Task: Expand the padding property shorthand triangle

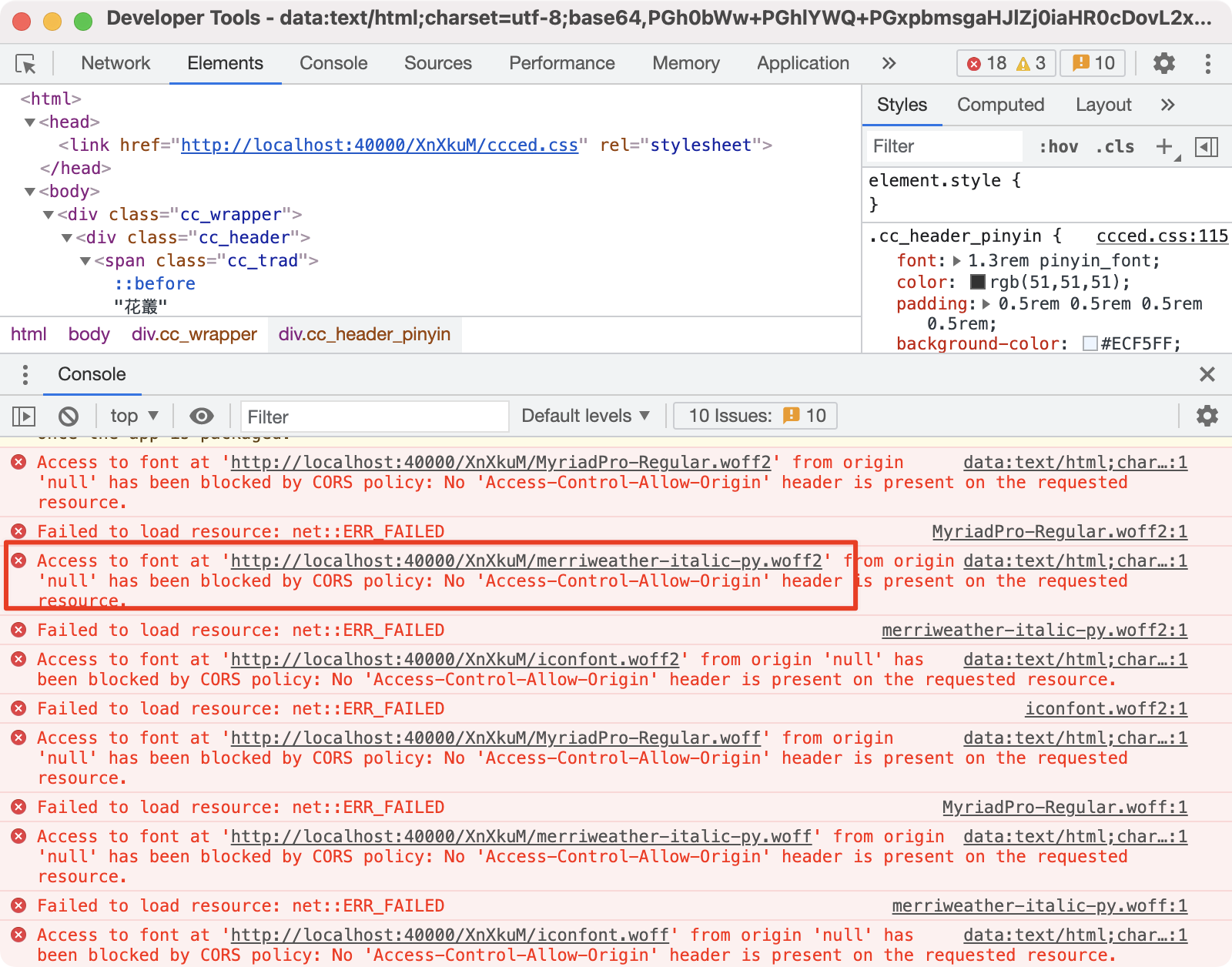Action: [986, 304]
